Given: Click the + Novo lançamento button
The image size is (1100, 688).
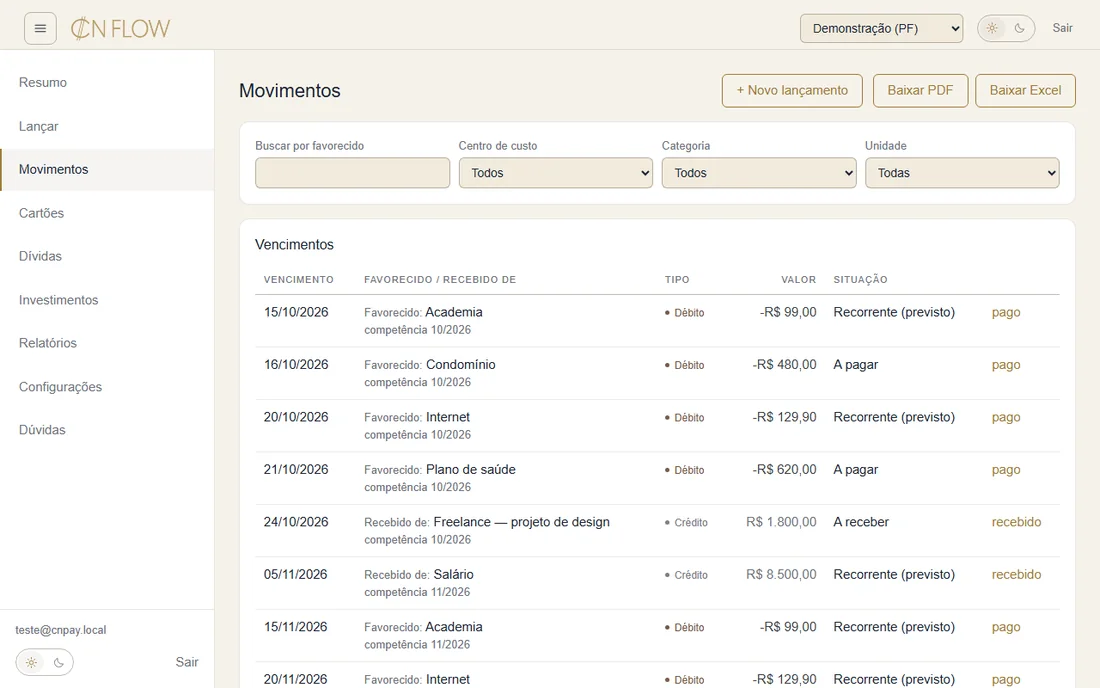Looking at the screenshot, I should point(792,90).
